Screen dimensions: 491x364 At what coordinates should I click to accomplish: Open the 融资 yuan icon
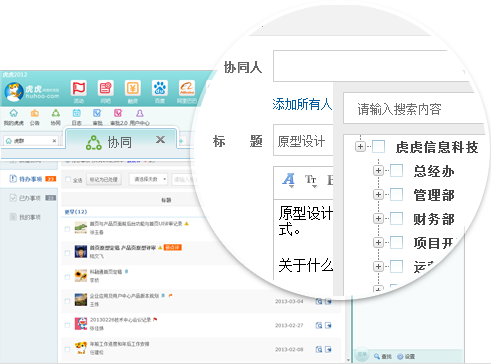point(133,88)
